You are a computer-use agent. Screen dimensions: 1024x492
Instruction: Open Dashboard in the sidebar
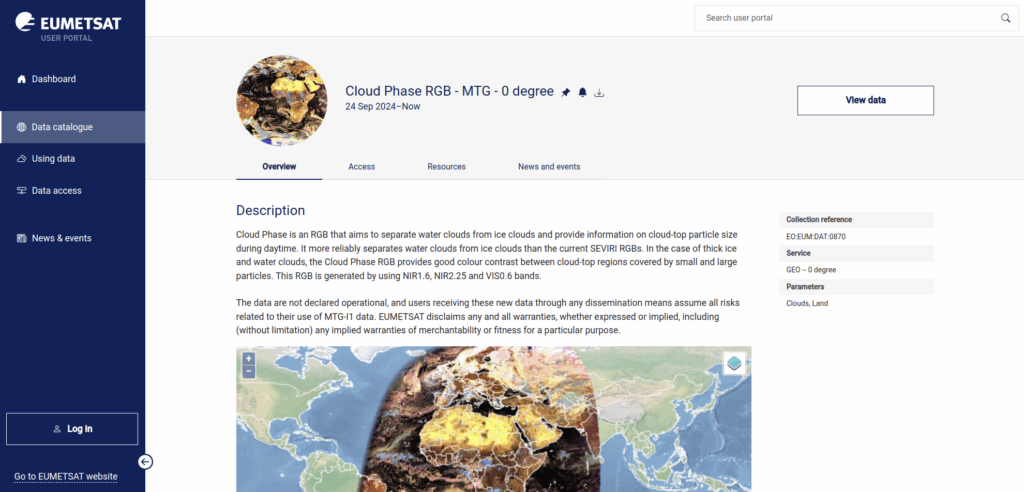[x=53, y=79]
